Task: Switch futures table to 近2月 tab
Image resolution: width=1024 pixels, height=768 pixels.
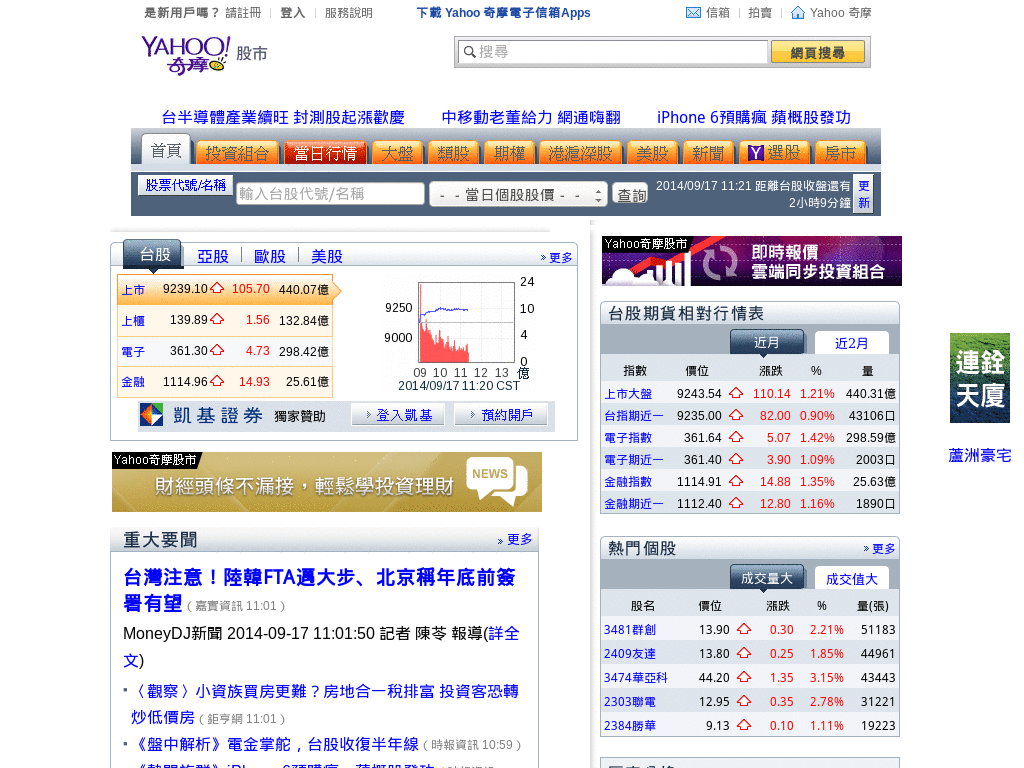Action: 851,343
